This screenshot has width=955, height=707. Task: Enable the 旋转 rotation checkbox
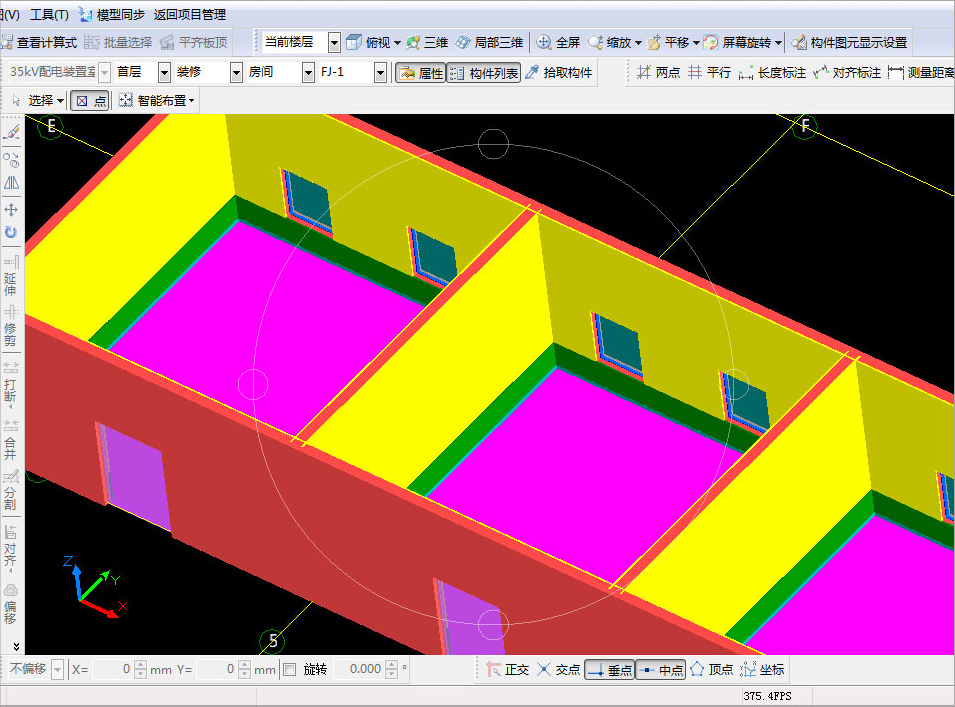tap(290, 670)
